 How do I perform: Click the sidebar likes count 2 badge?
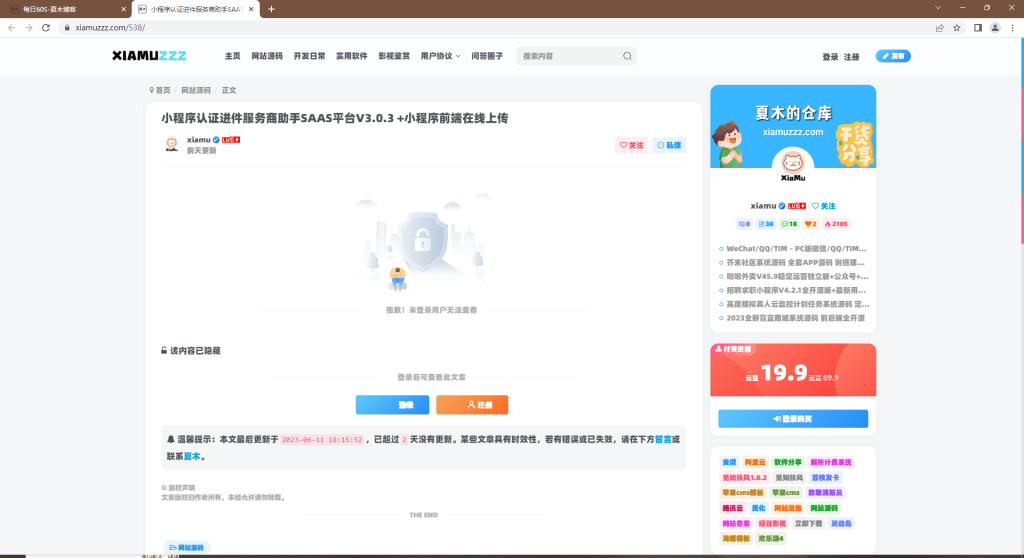(810, 224)
